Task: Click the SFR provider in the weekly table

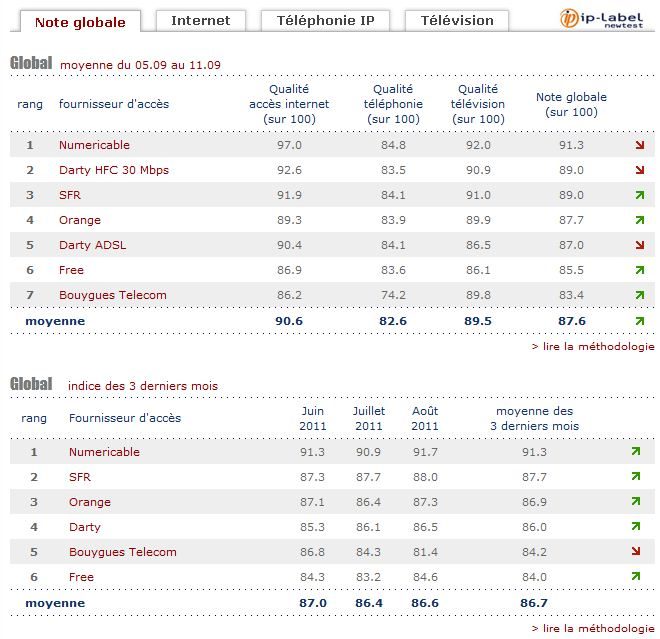Action: click(70, 195)
